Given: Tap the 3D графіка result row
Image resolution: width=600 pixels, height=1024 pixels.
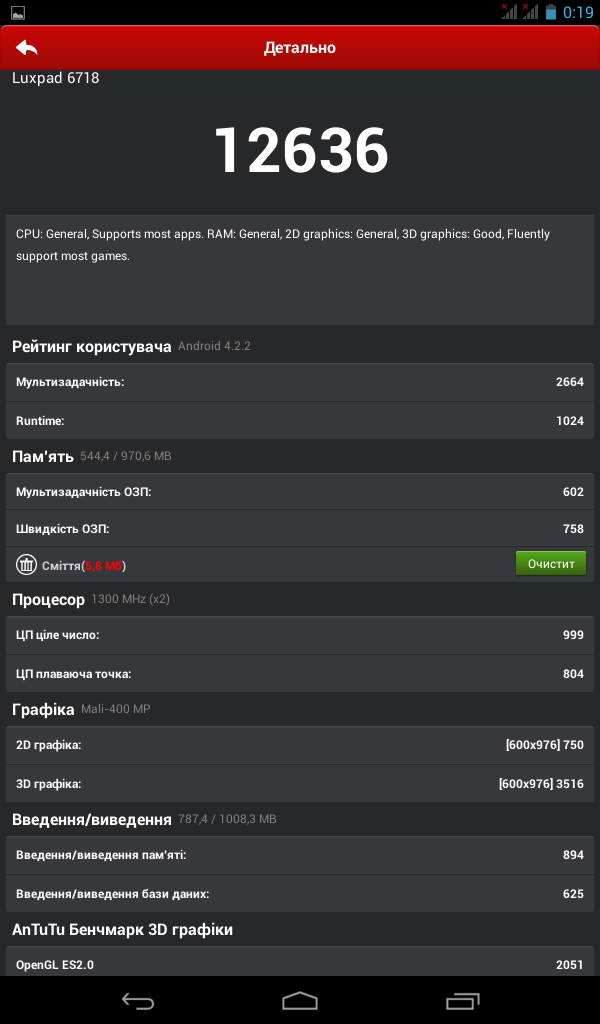Looking at the screenshot, I should [300, 784].
